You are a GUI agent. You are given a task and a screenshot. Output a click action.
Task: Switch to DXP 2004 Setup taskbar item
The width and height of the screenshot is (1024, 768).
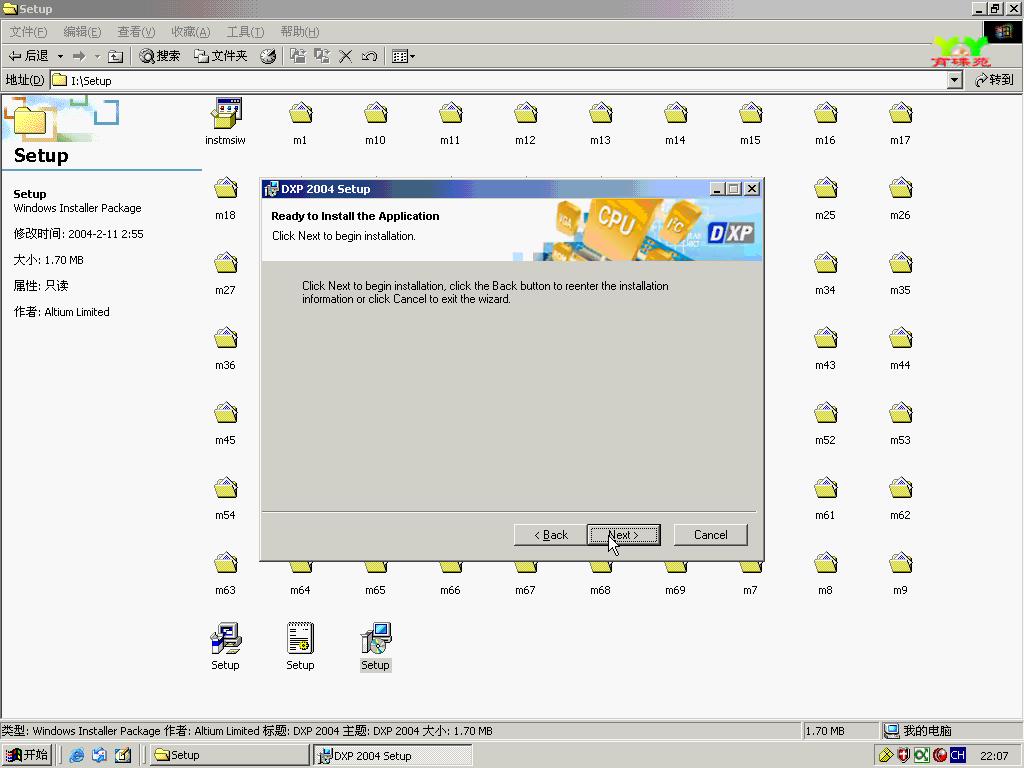(x=392, y=755)
